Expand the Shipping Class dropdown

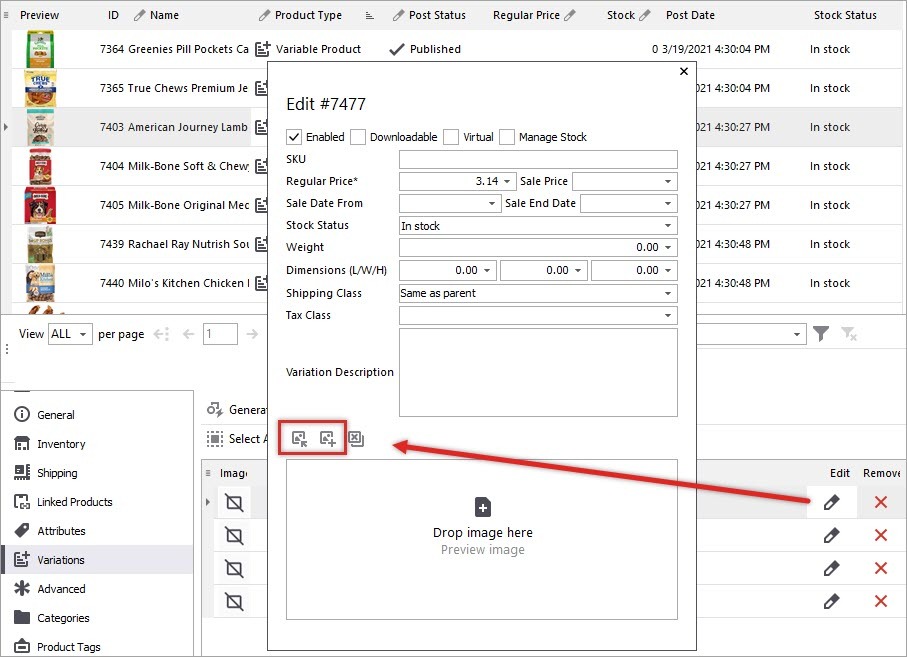[668, 294]
